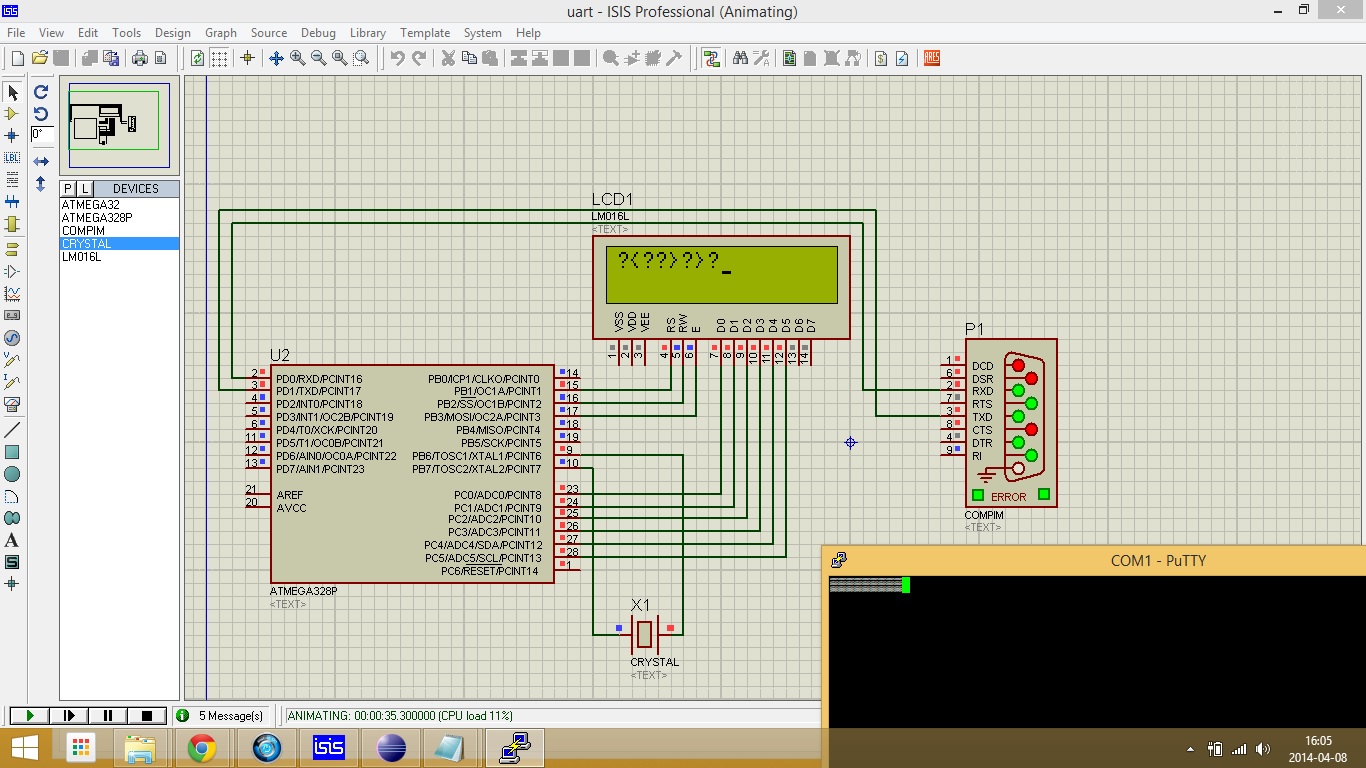Pause the running simulation
1366x768 pixels.
point(108,716)
